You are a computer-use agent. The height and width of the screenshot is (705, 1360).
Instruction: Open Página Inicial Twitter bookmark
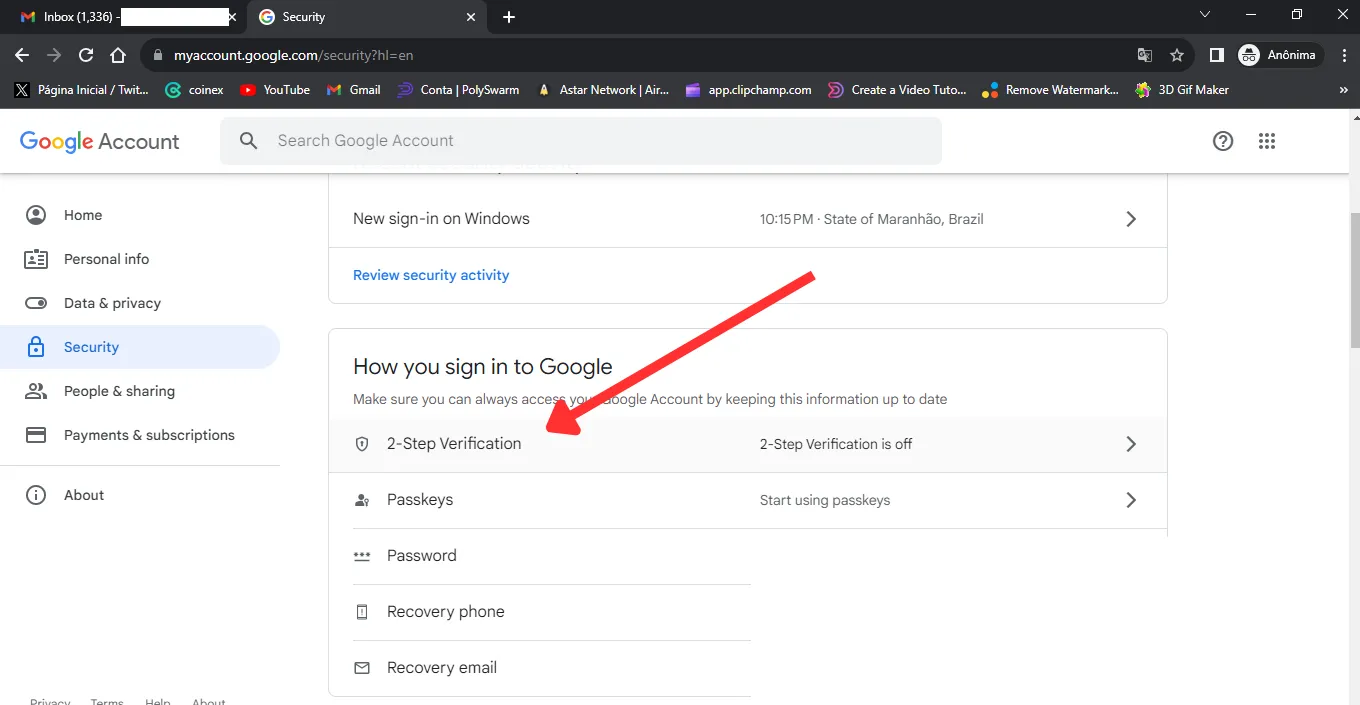point(81,89)
